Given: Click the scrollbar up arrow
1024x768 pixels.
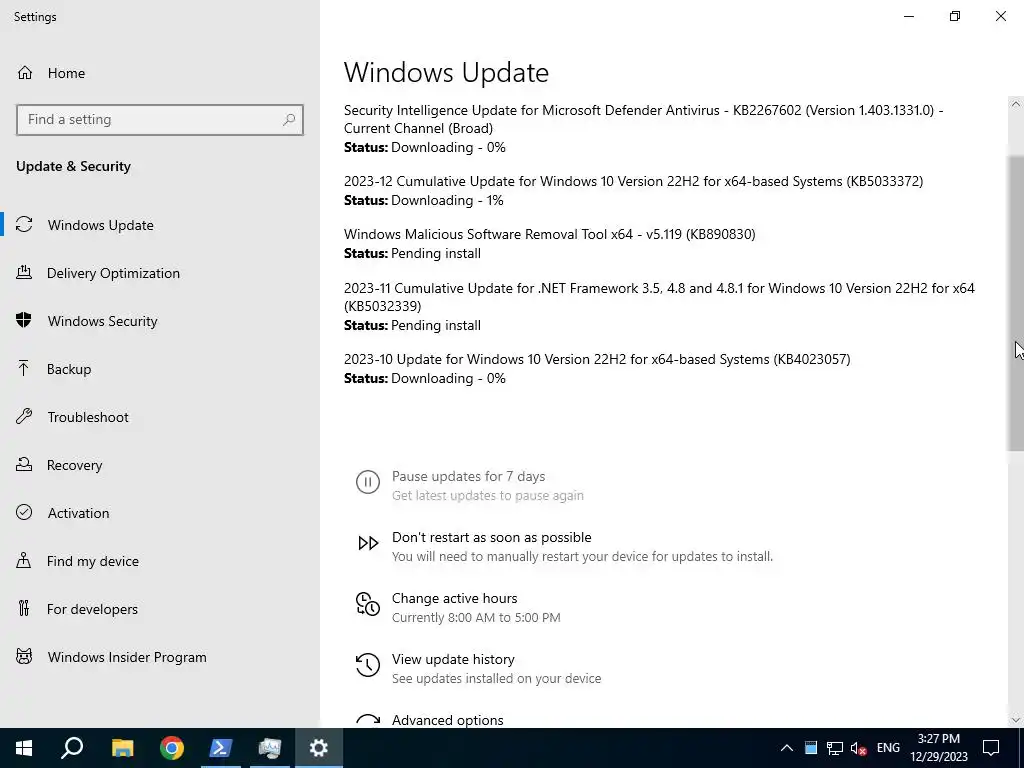Looking at the screenshot, I should (x=1016, y=104).
